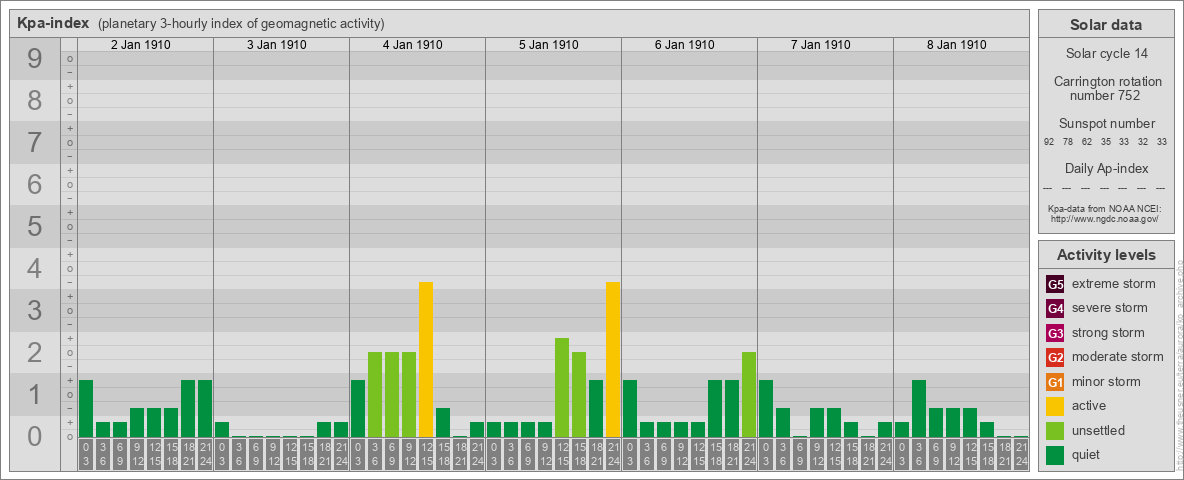The image size is (1184, 480).
Task: Click the dark green 0-3 bar on 2 Jan
Action: (86, 408)
